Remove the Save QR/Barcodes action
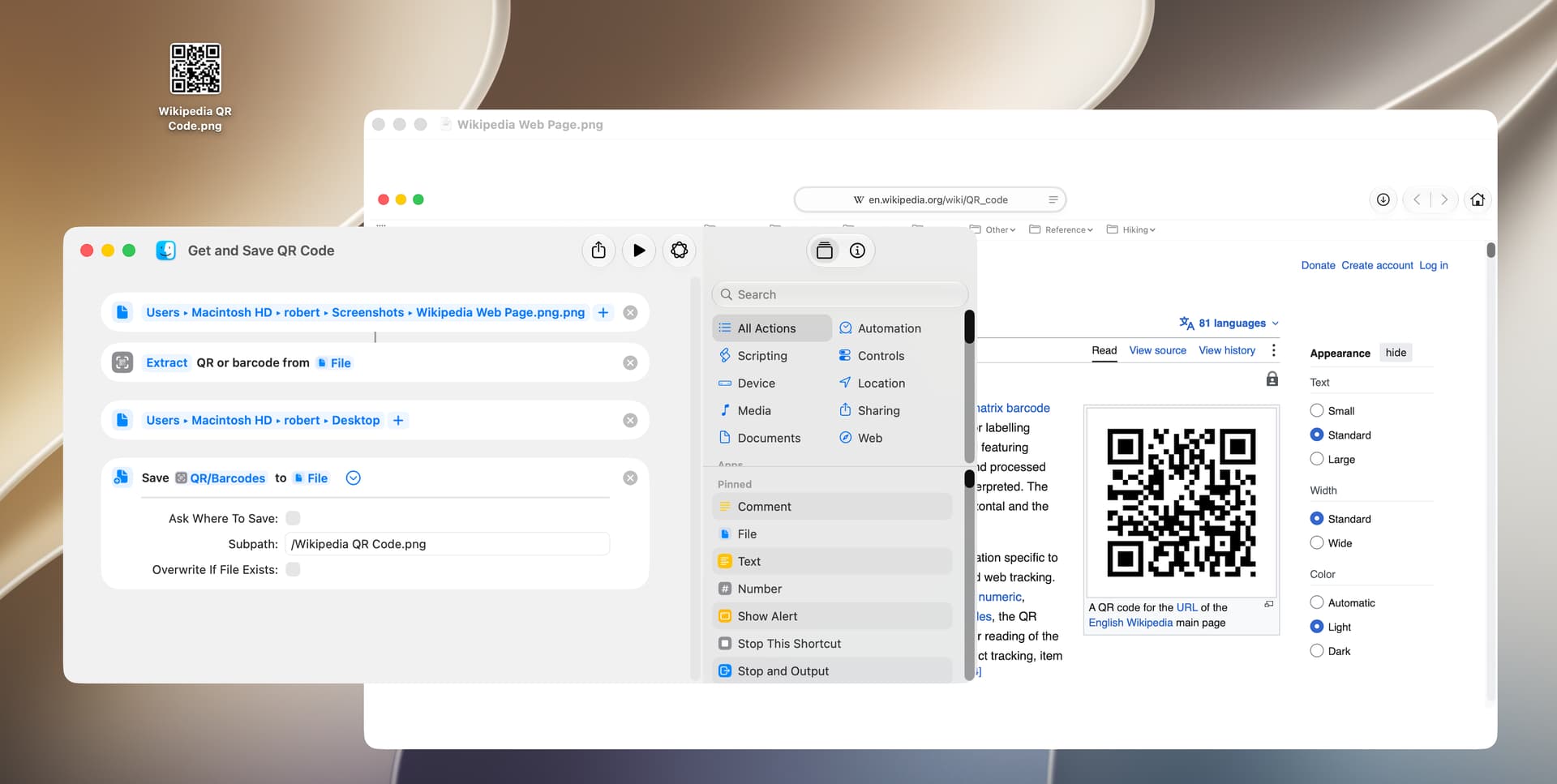Image resolution: width=1557 pixels, height=784 pixels. click(630, 478)
